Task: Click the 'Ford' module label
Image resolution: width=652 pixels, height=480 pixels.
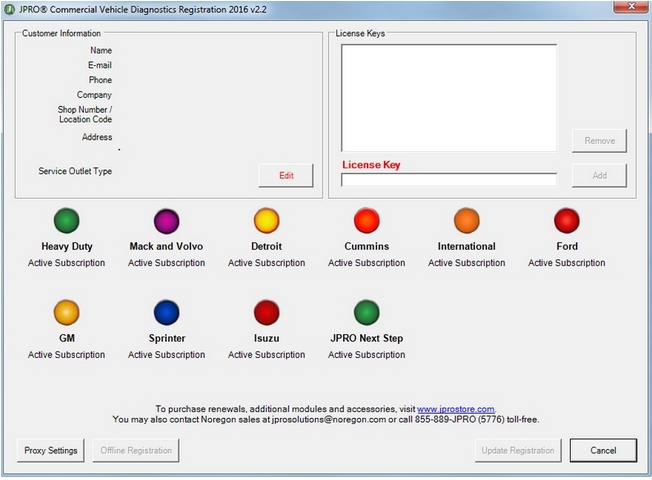Action: click(567, 246)
